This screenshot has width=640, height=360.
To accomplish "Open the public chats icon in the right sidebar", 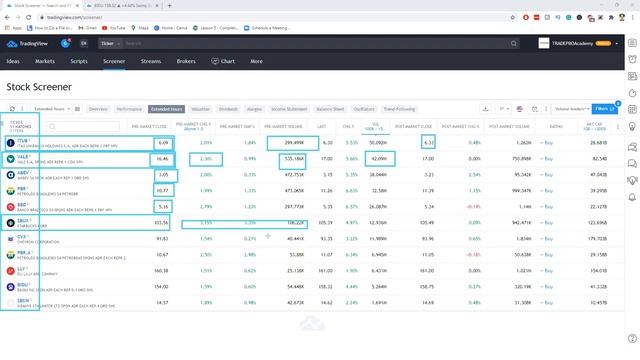I will click(632, 147).
